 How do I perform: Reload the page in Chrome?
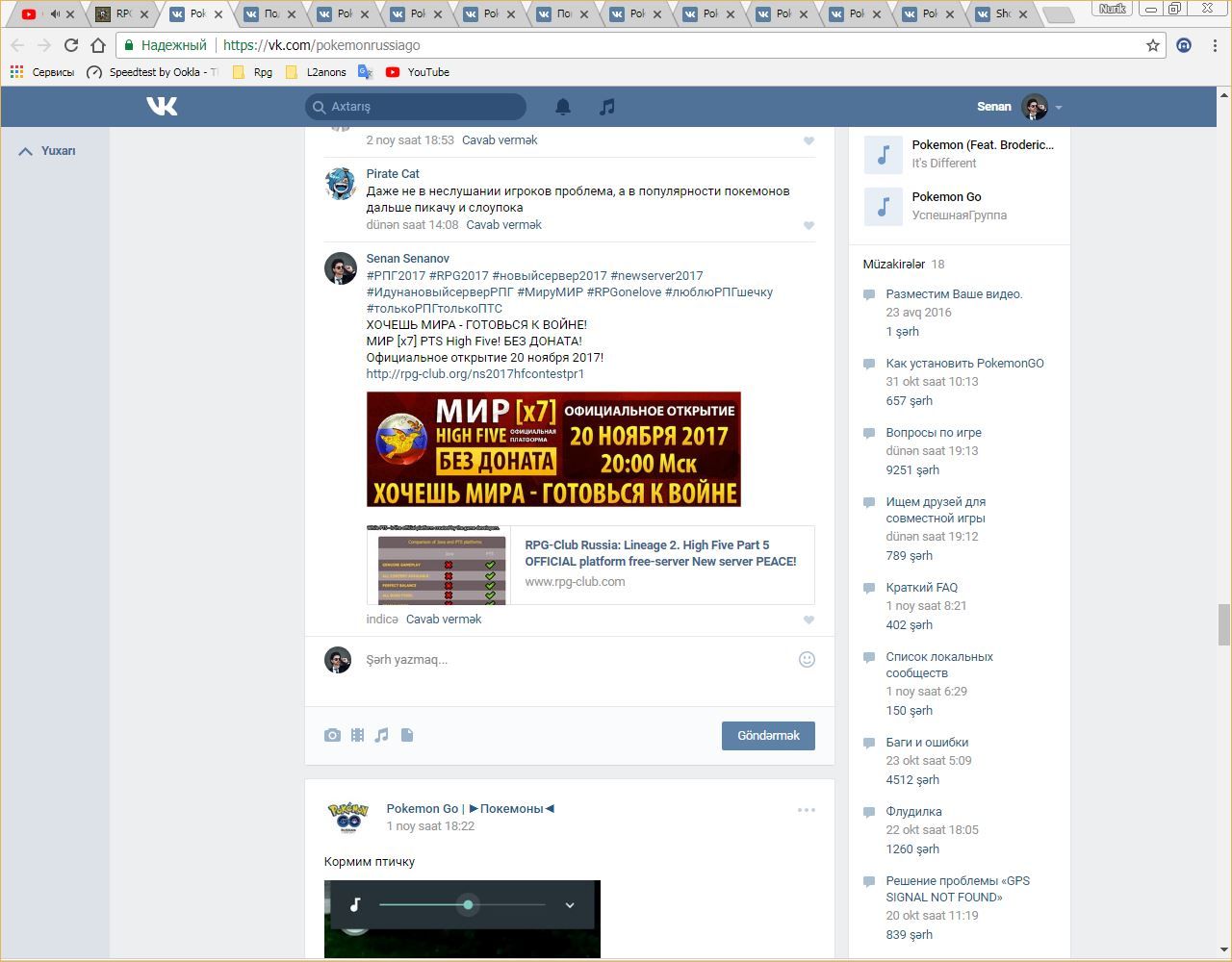[70, 45]
